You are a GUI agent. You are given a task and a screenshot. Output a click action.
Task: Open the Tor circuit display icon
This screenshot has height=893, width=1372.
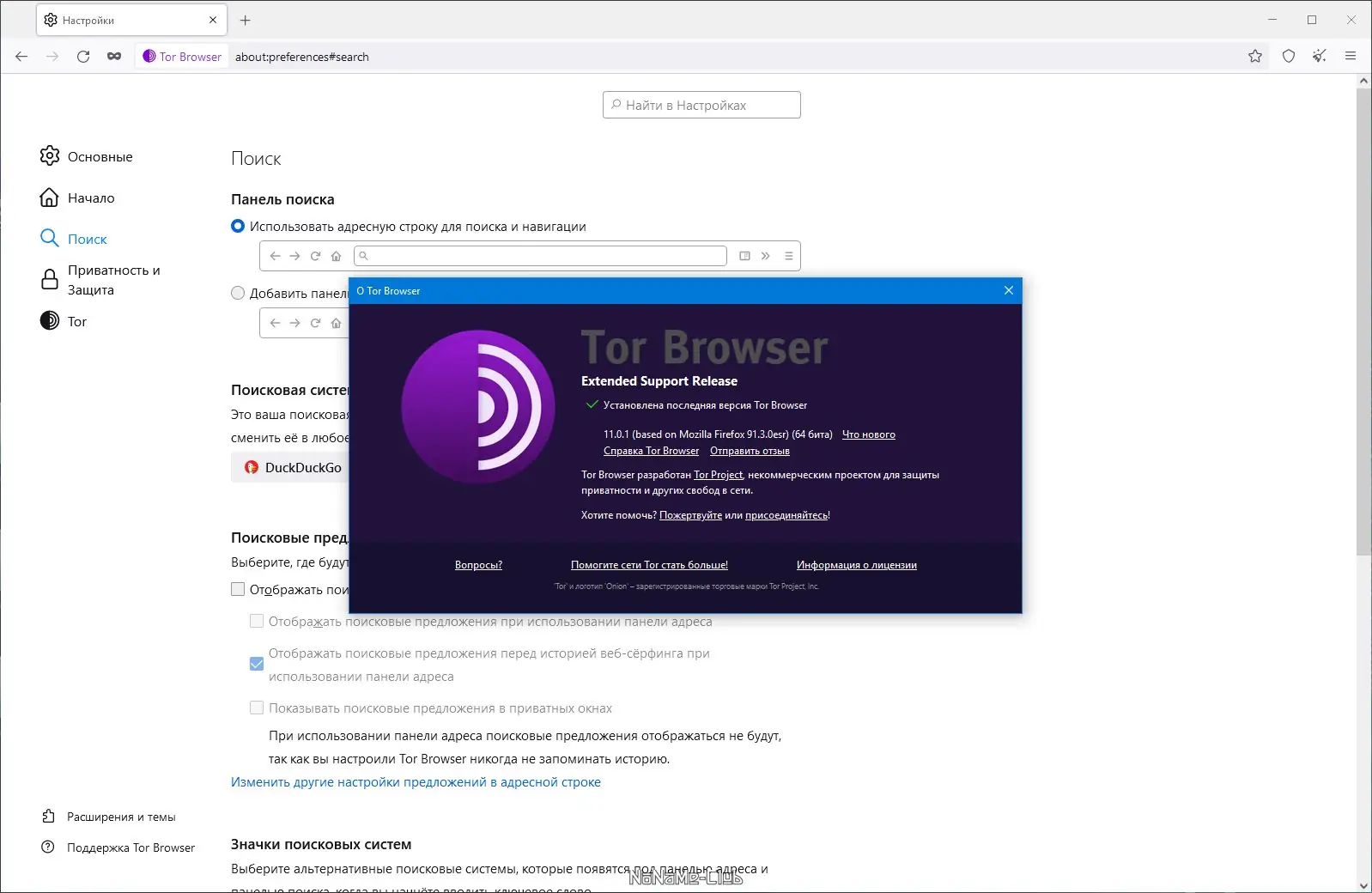tap(114, 57)
